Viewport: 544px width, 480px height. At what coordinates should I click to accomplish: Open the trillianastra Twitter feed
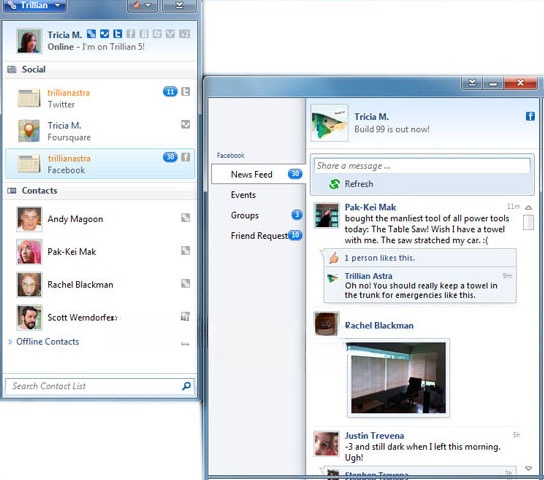coord(99,98)
